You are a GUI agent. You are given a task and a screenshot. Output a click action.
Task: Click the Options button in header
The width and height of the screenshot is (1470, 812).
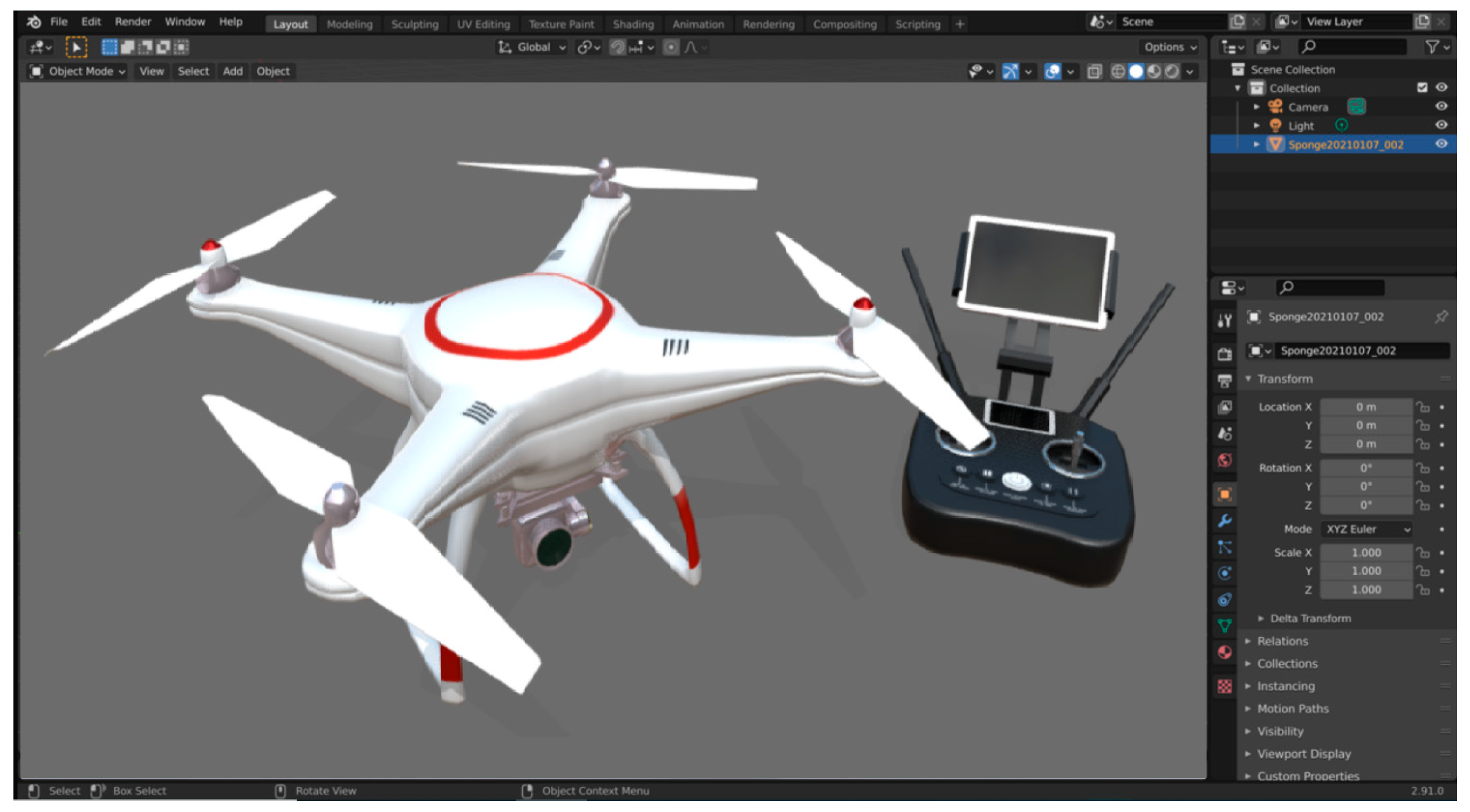pos(1169,47)
